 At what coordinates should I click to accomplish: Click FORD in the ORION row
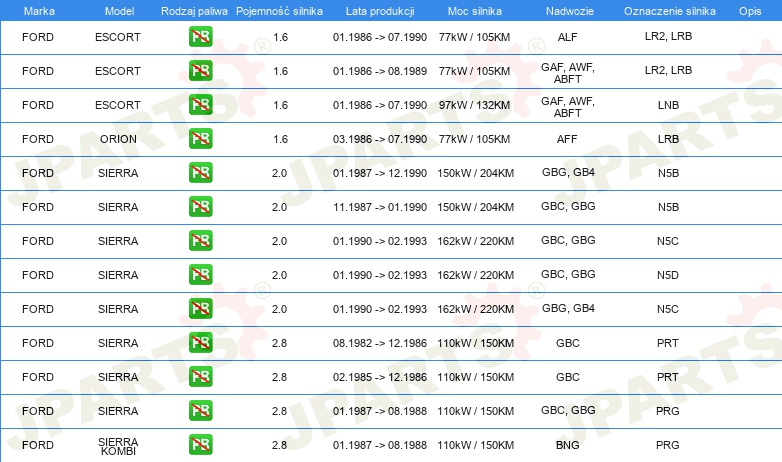(38, 139)
